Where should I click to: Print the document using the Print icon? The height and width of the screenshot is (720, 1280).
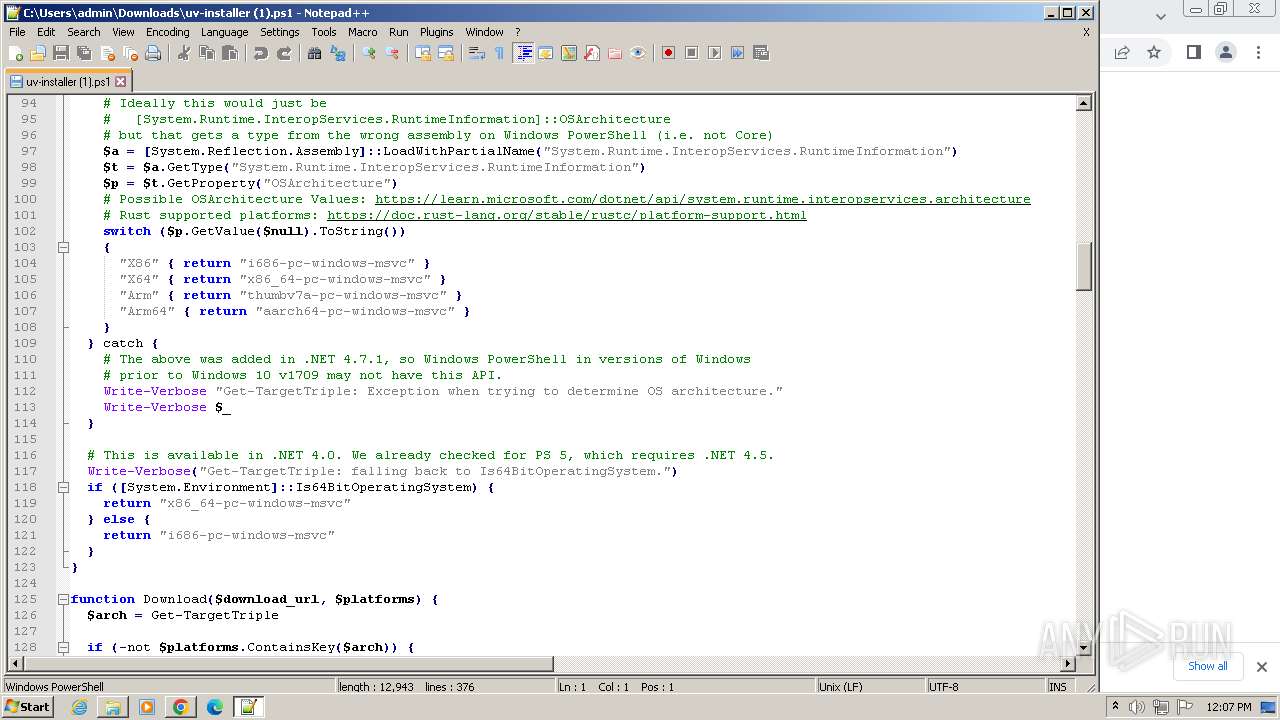point(153,53)
